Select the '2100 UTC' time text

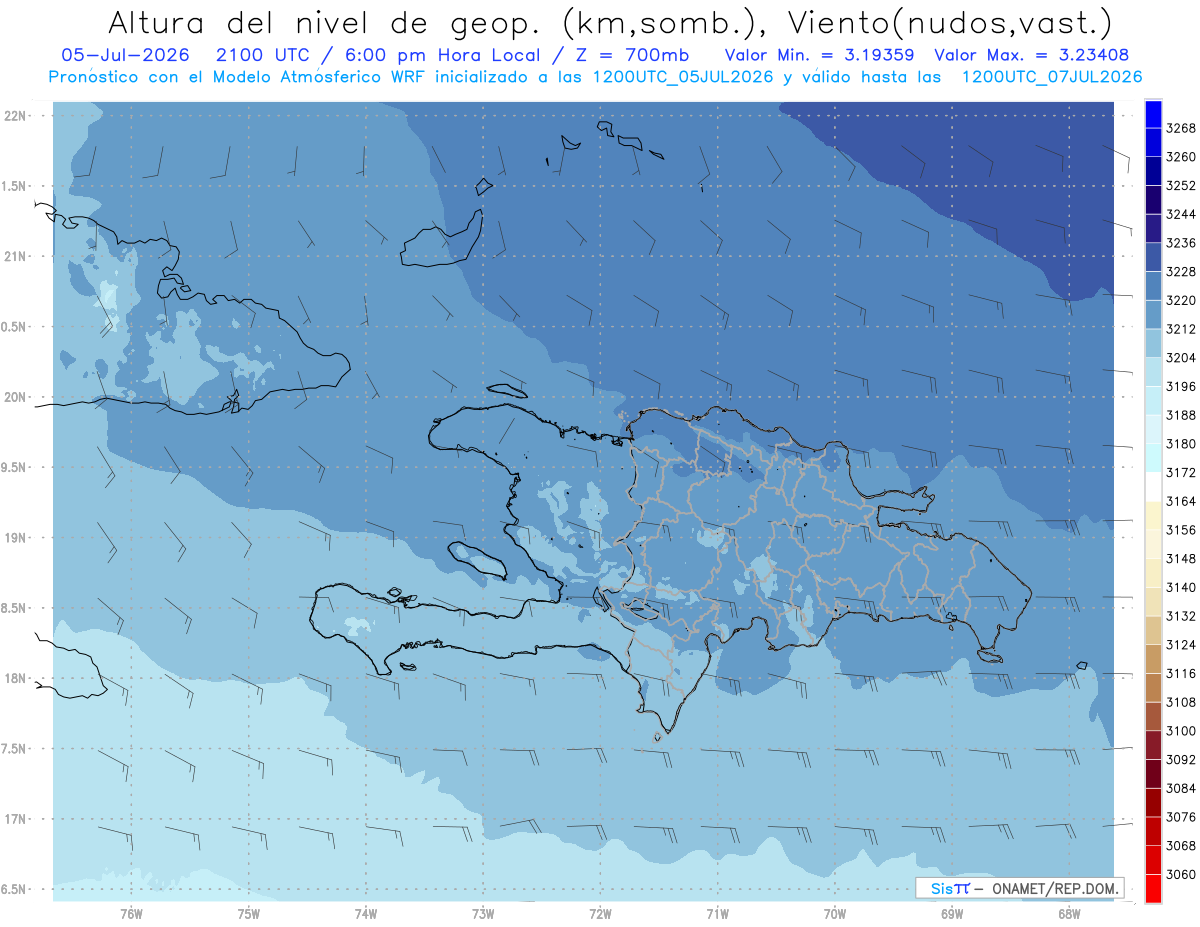[x=263, y=55]
